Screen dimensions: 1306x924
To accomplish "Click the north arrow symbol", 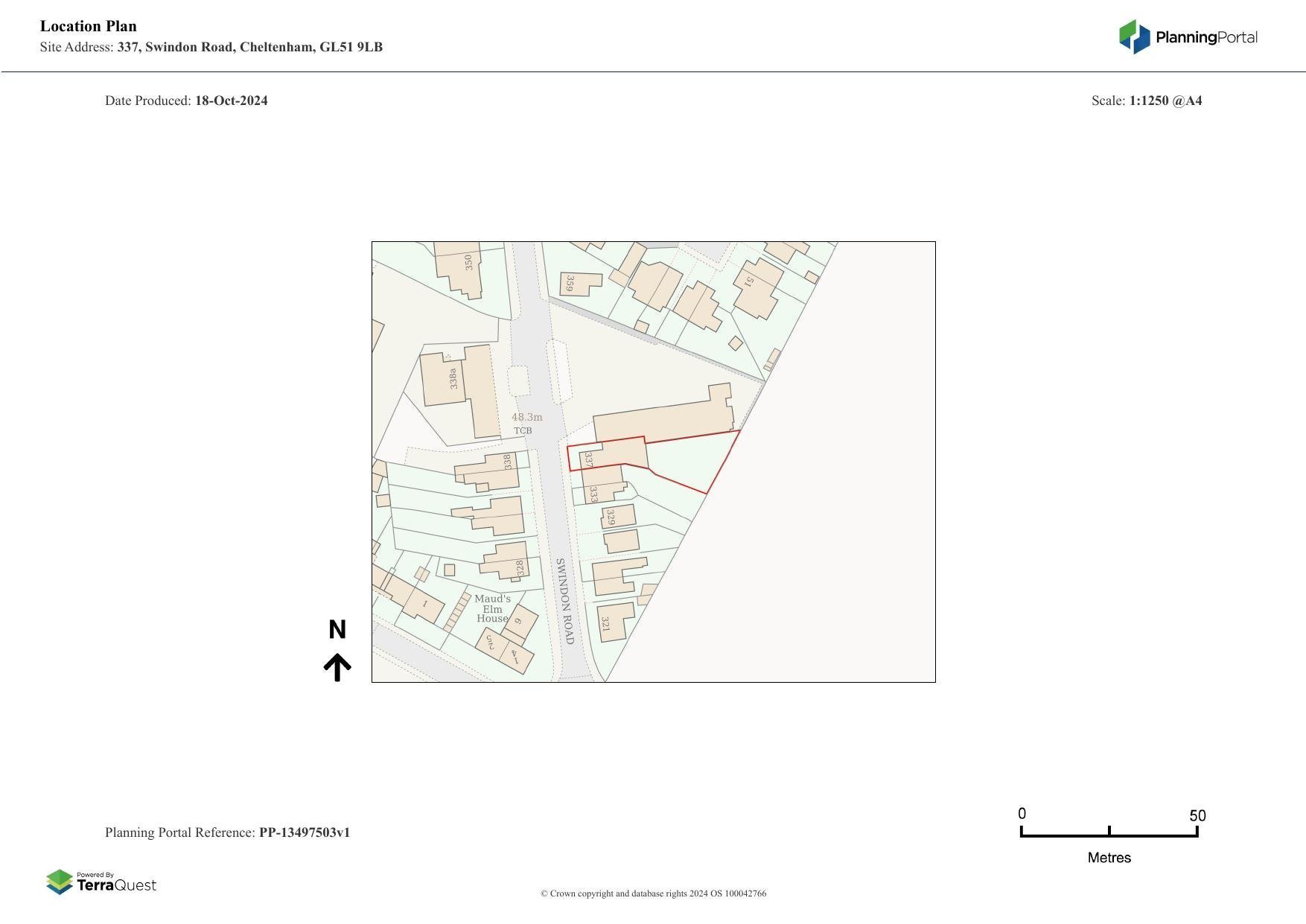I will coord(337,667).
